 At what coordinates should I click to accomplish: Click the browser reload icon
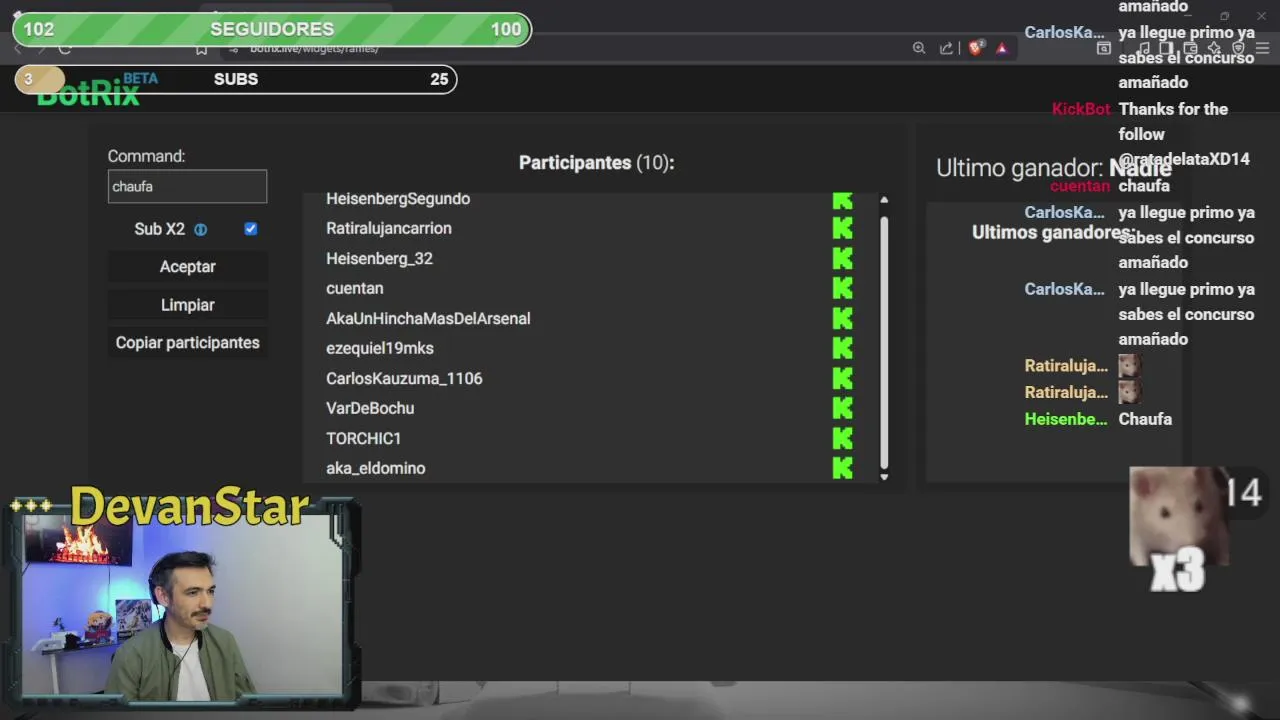pyautogui.click(x=65, y=48)
